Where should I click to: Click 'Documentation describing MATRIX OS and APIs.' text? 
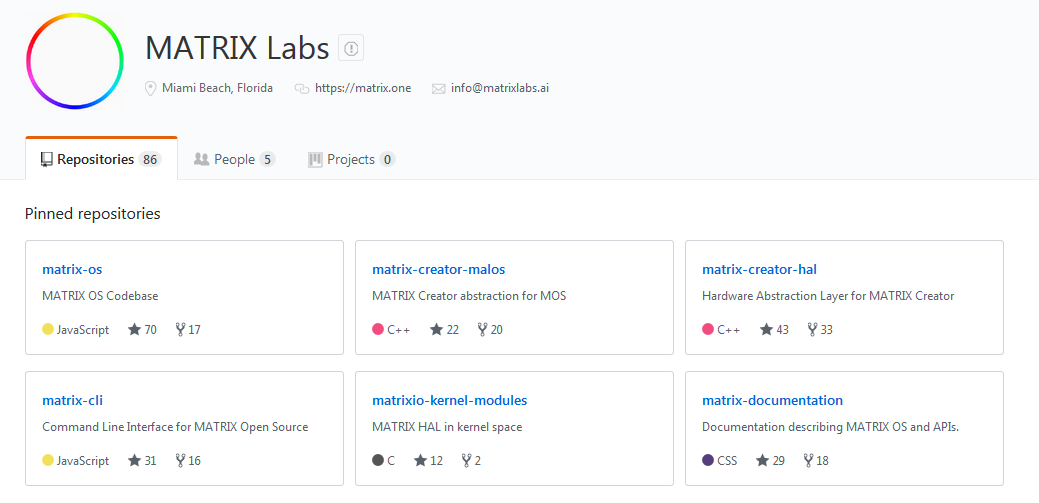831,427
